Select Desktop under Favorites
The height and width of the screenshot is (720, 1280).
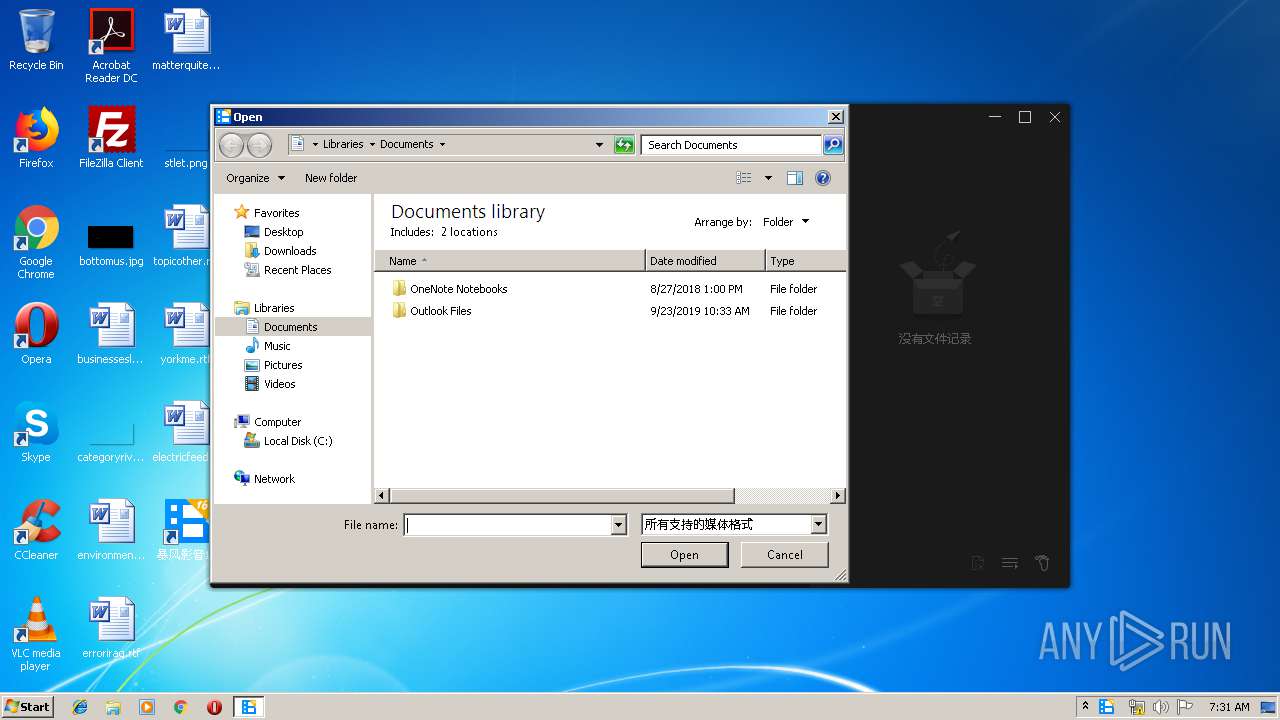click(x=274, y=232)
